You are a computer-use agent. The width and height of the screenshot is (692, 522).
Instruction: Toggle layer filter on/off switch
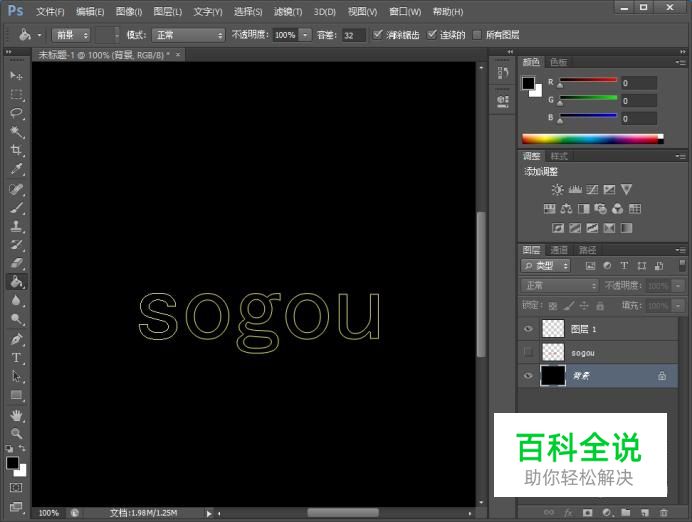(682, 265)
